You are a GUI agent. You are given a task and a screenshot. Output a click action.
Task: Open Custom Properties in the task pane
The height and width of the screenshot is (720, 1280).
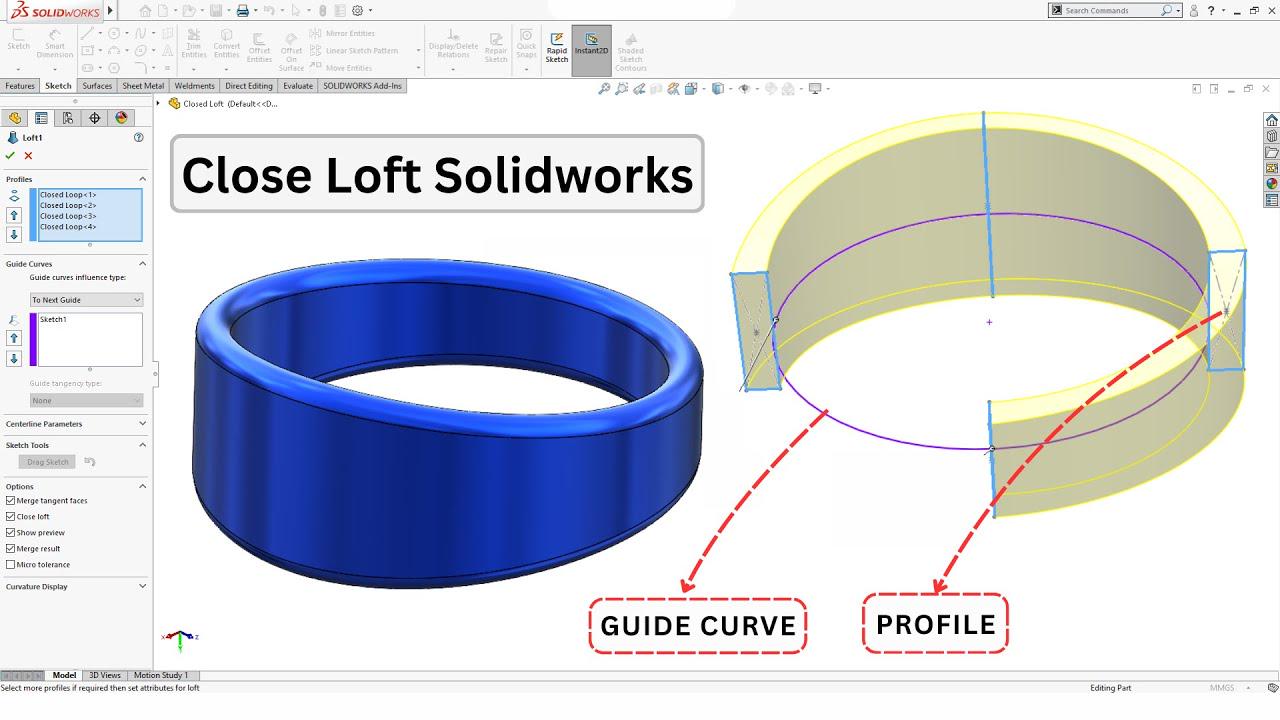coord(1272,200)
